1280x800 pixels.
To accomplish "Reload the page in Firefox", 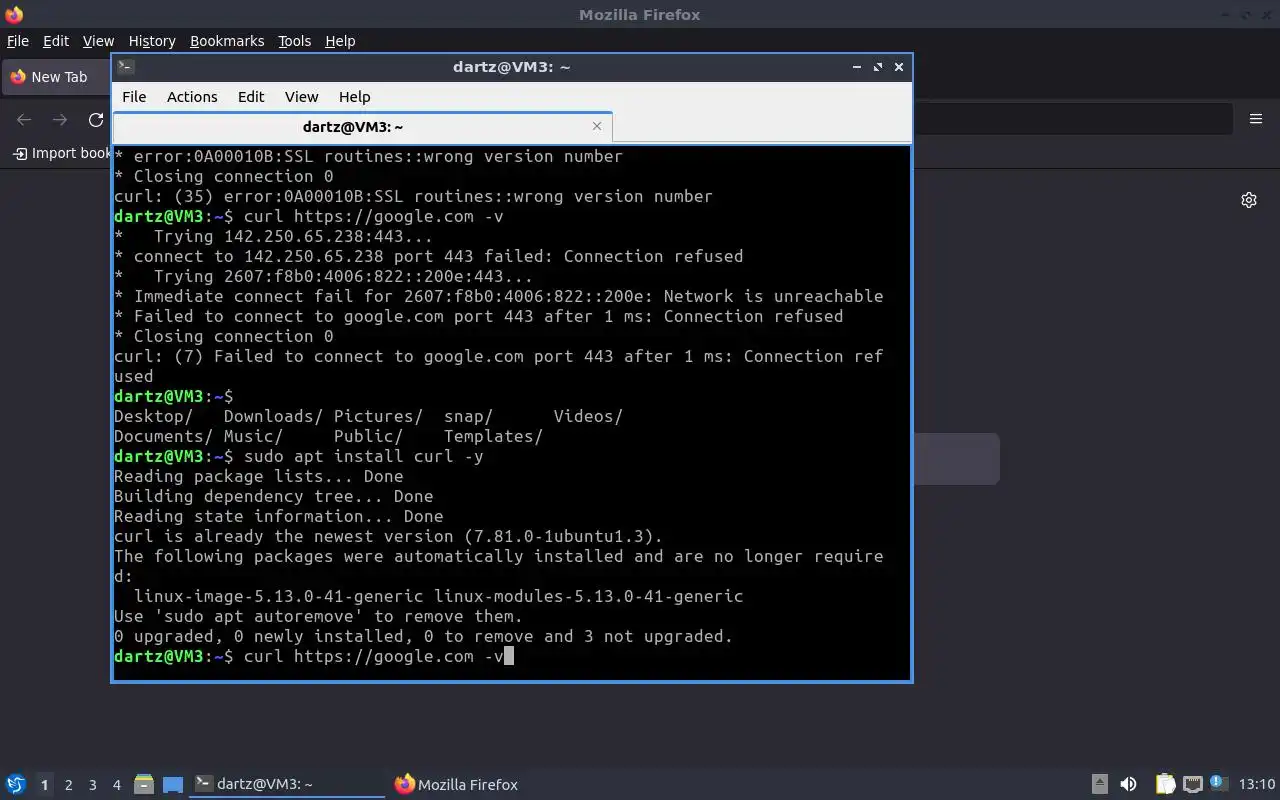I will 96,120.
